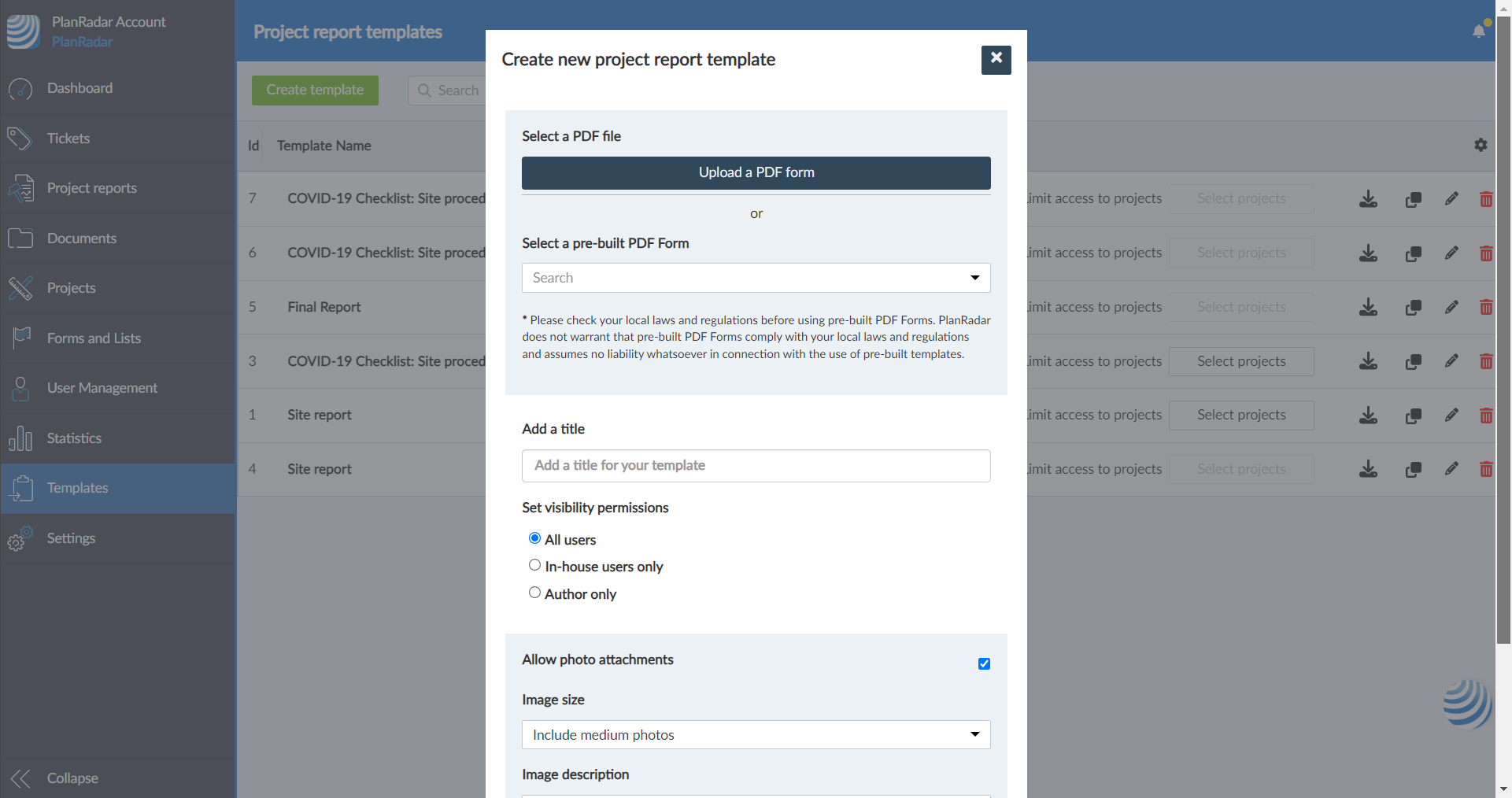Image resolution: width=1512 pixels, height=798 pixels.
Task: Duplicate the Final Report template
Action: point(1413,308)
